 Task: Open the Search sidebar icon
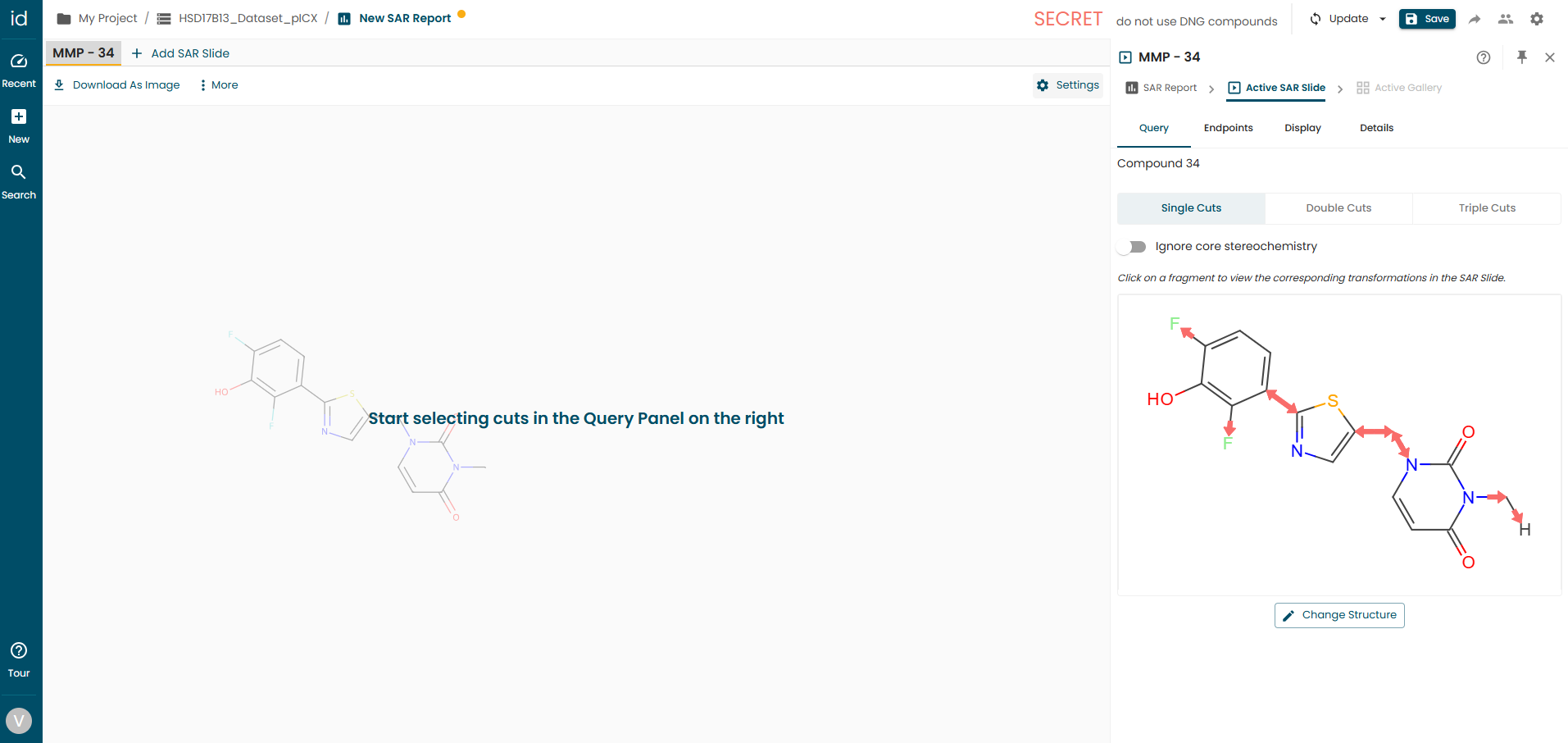[x=19, y=172]
